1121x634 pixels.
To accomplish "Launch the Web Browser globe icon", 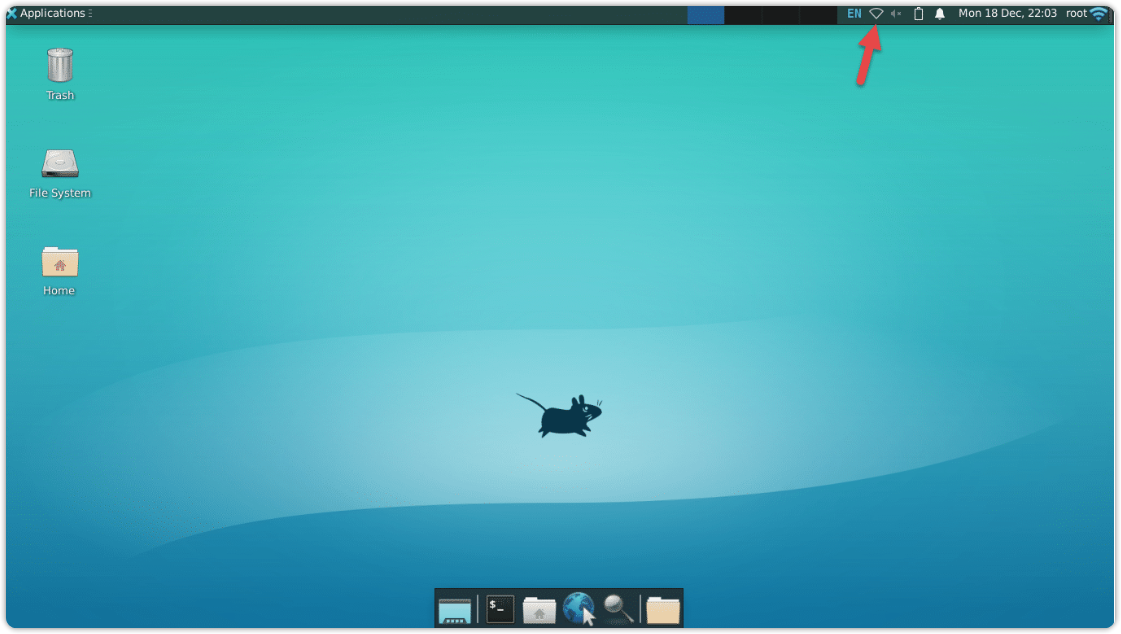I will coord(579,609).
